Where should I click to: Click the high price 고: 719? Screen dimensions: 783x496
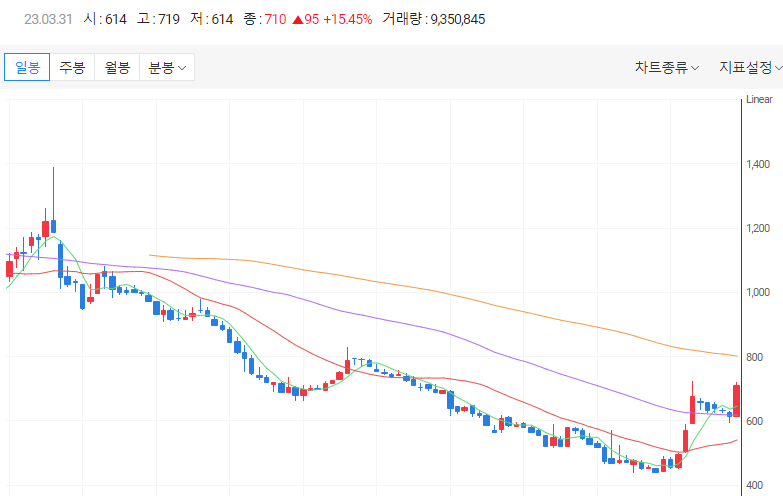click(x=158, y=19)
